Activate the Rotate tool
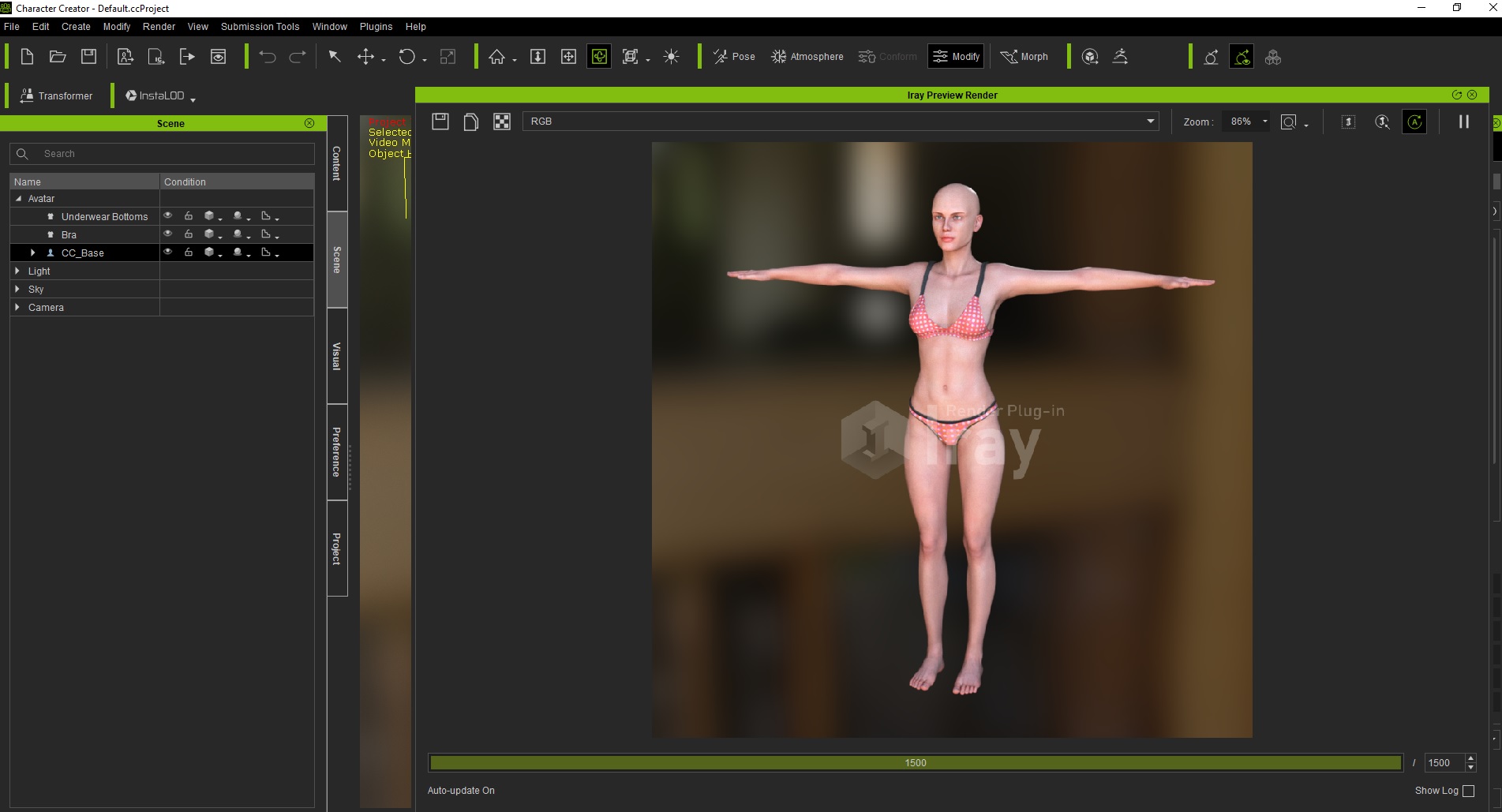 click(406, 57)
